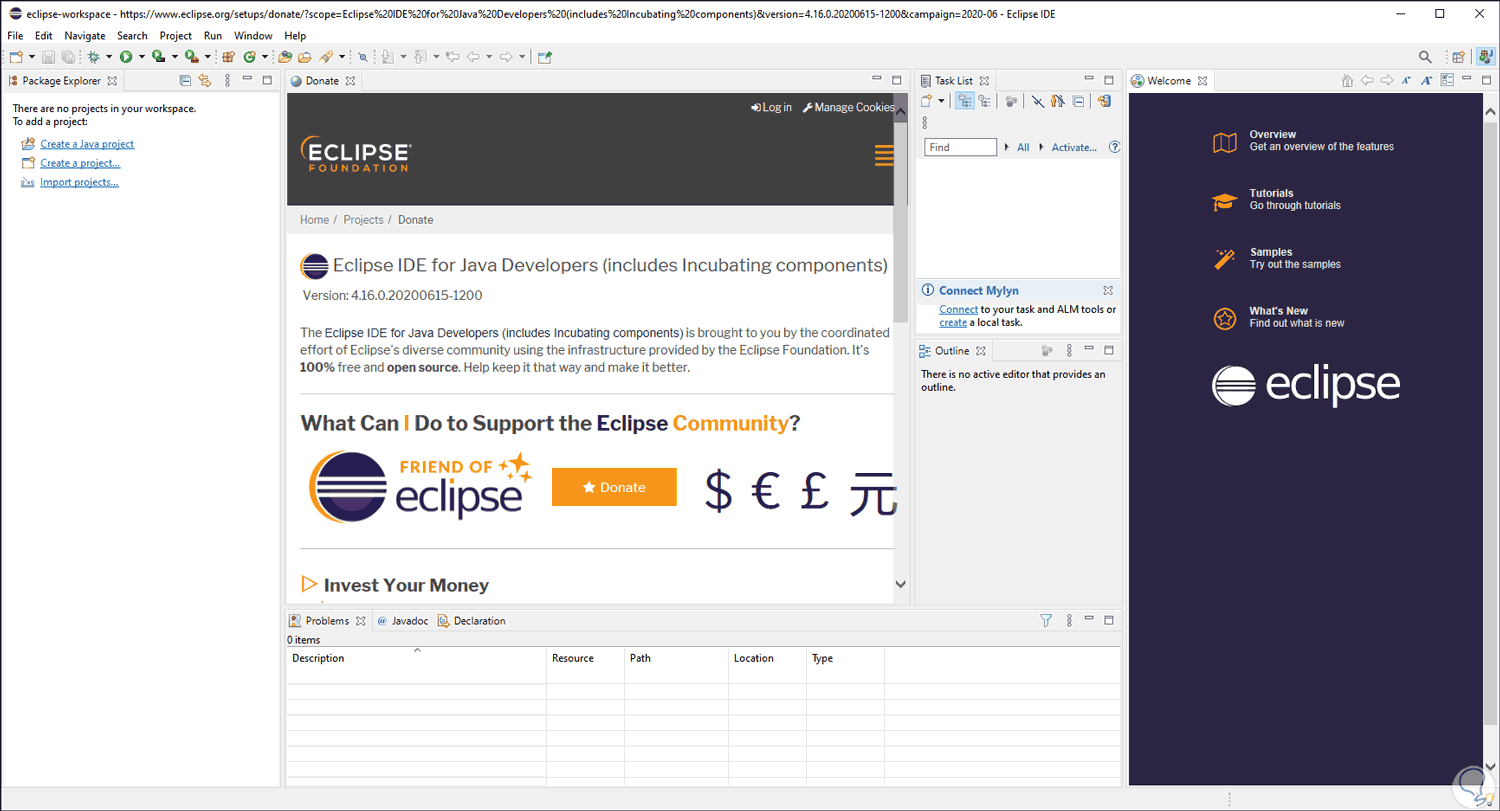Click the Pin Editor icon in toolbar
Image resolution: width=1500 pixels, height=811 pixels.
click(544, 57)
